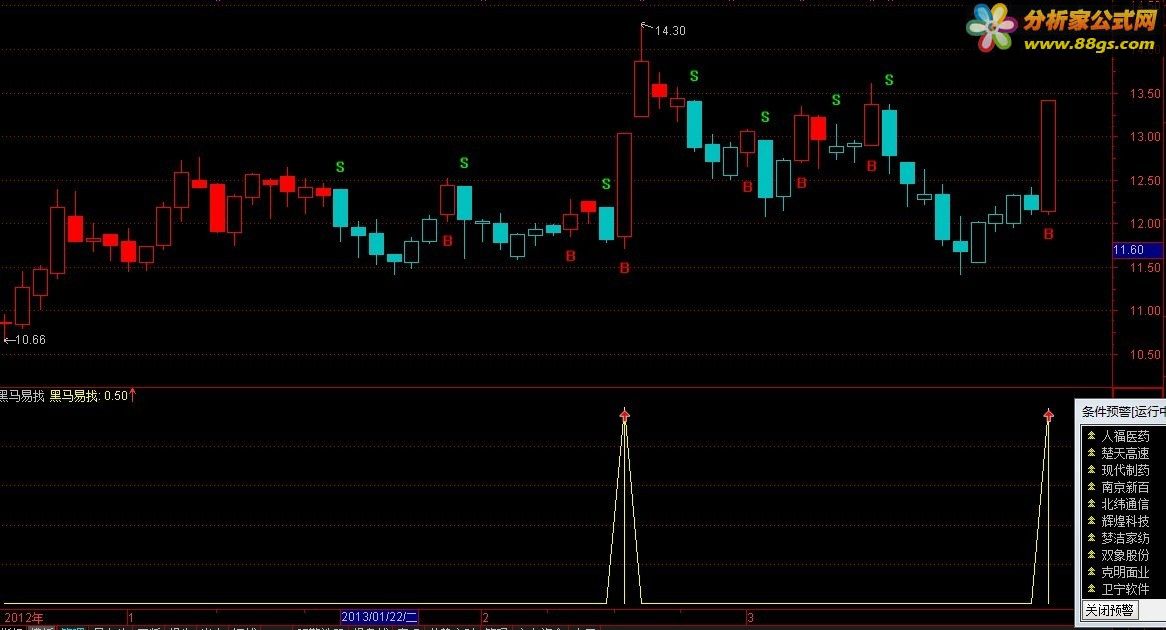Select 北纬通信 in the alert list
The image size is (1166, 630).
tap(1124, 504)
